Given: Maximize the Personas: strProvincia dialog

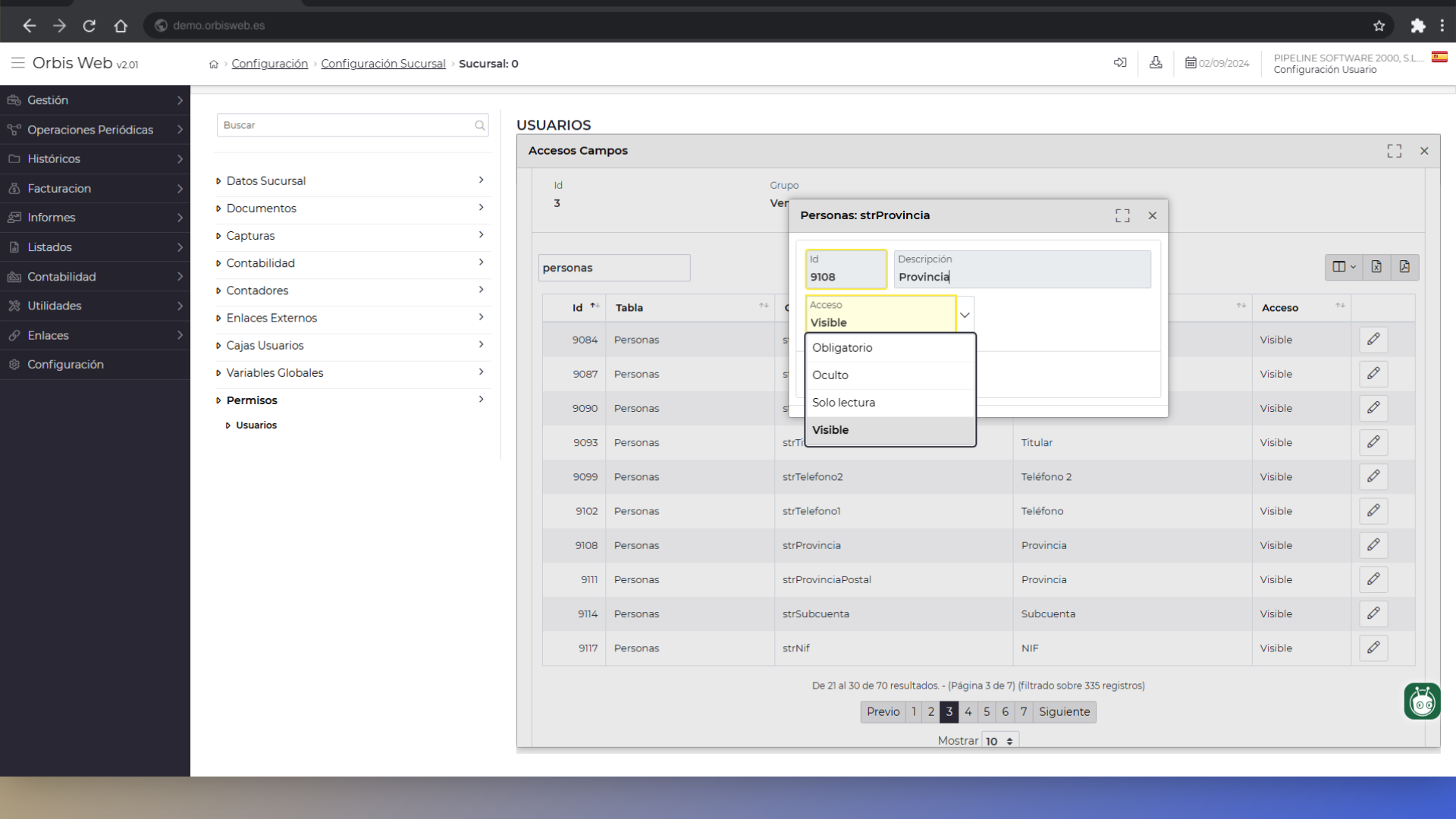Looking at the screenshot, I should click(x=1122, y=216).
